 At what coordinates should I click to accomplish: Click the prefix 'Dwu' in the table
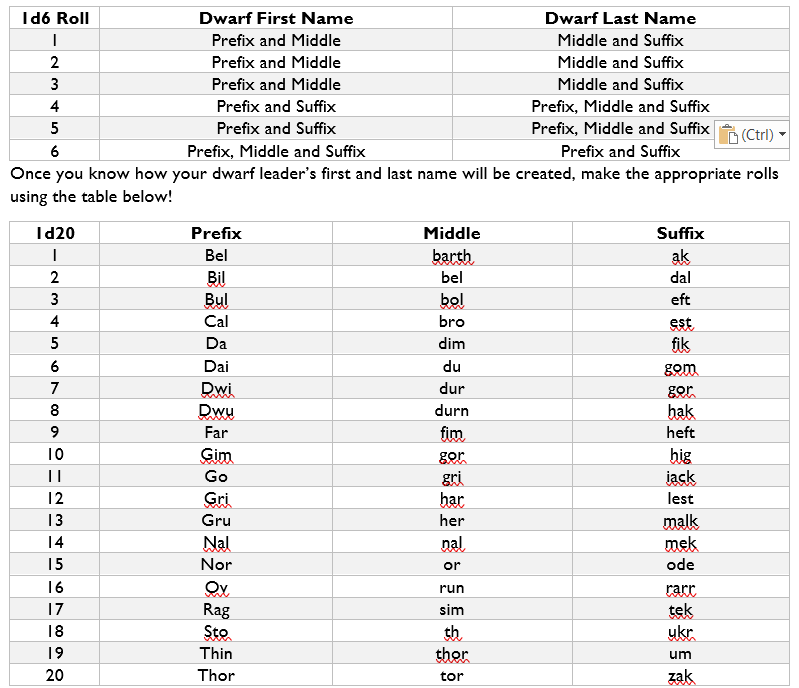point(216,410)
